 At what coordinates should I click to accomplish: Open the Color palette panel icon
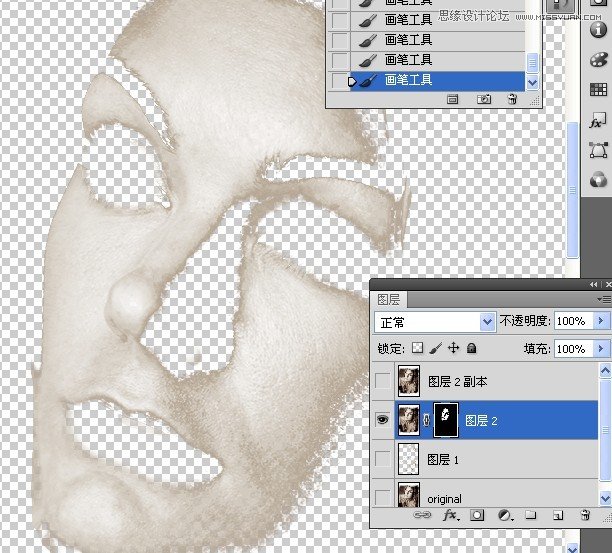tap(599, 58)
